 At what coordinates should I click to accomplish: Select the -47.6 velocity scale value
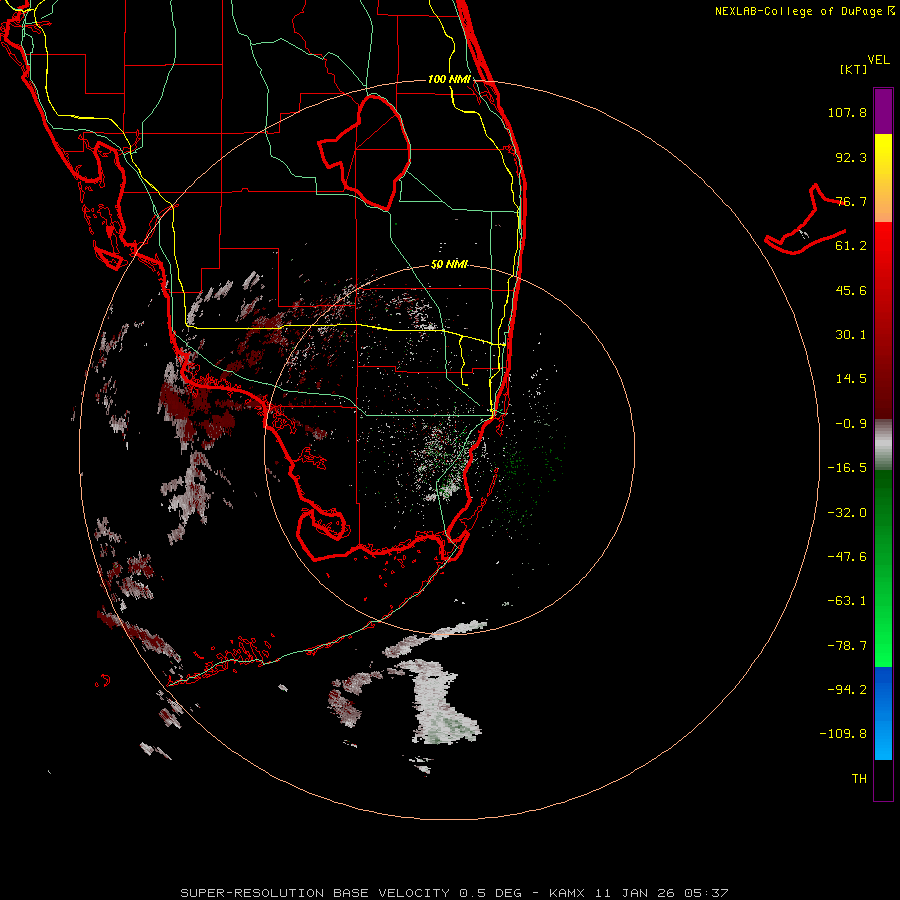[x=847, y=557]
